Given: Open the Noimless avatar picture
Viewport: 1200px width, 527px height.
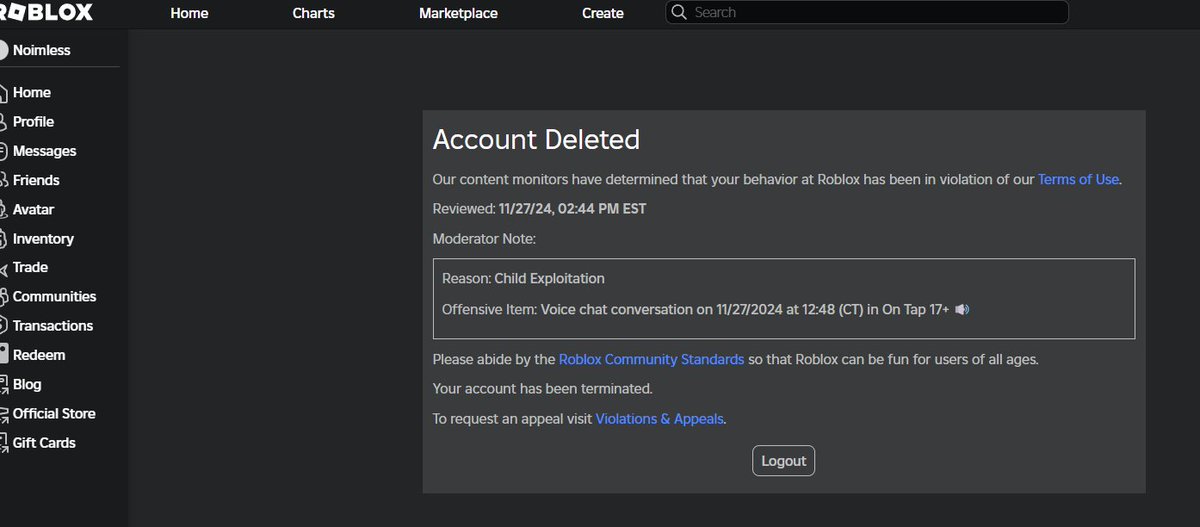Looking at the screenshot, I should [x=3, y=50].
